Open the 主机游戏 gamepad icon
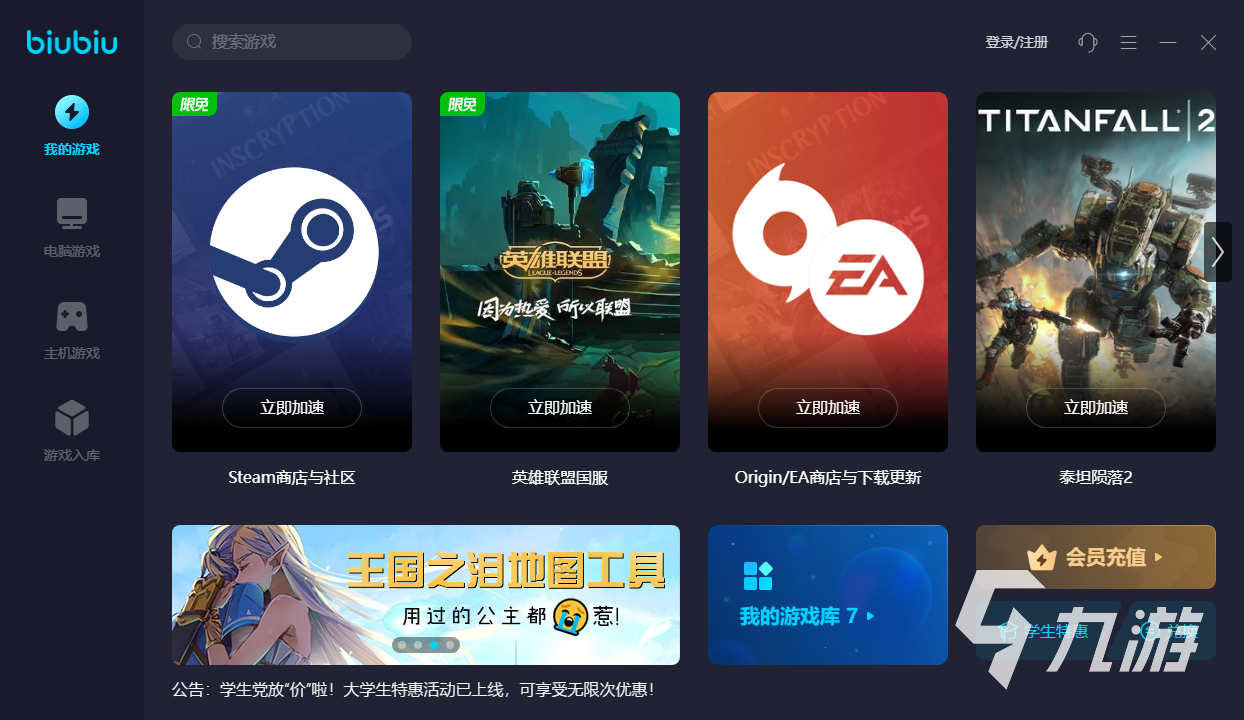Image resolution: width=1244 pixels, height=720 pixels. click(x=72, y=316)
